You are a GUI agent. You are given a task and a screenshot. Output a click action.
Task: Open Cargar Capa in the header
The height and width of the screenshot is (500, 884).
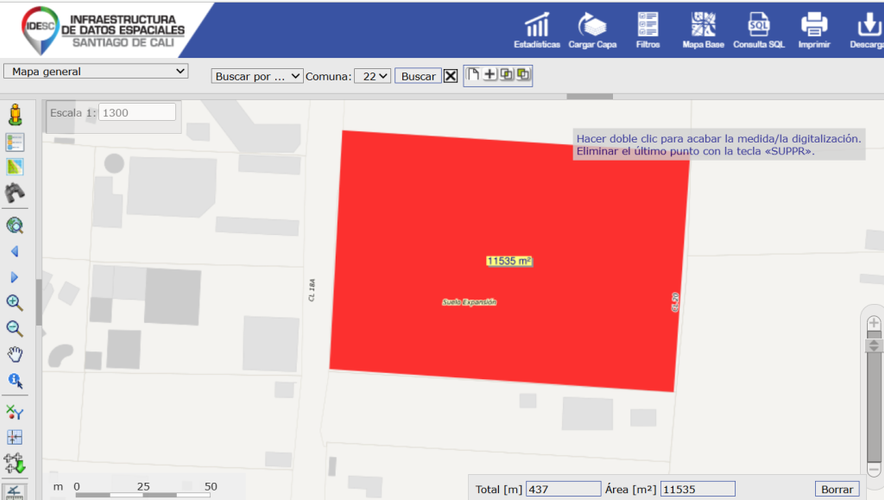click(x=592, y=30)
